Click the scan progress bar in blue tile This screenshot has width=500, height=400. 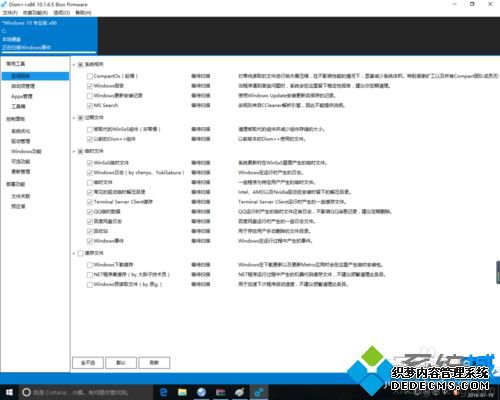49,52
